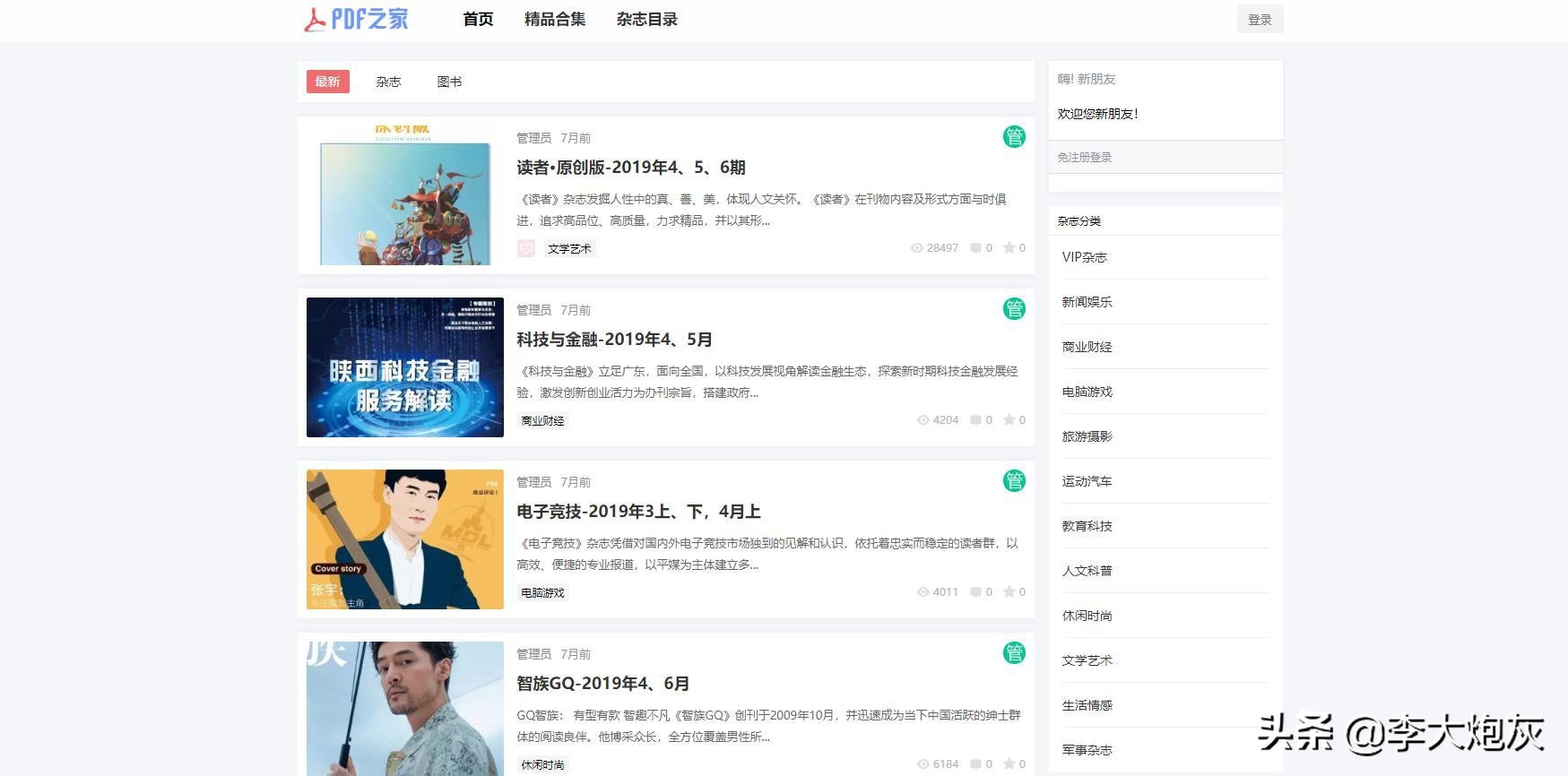Viewport: 1568px width, 776px height.
Task: Click the star icon on 电子竞技 post
Action: 1009,591
